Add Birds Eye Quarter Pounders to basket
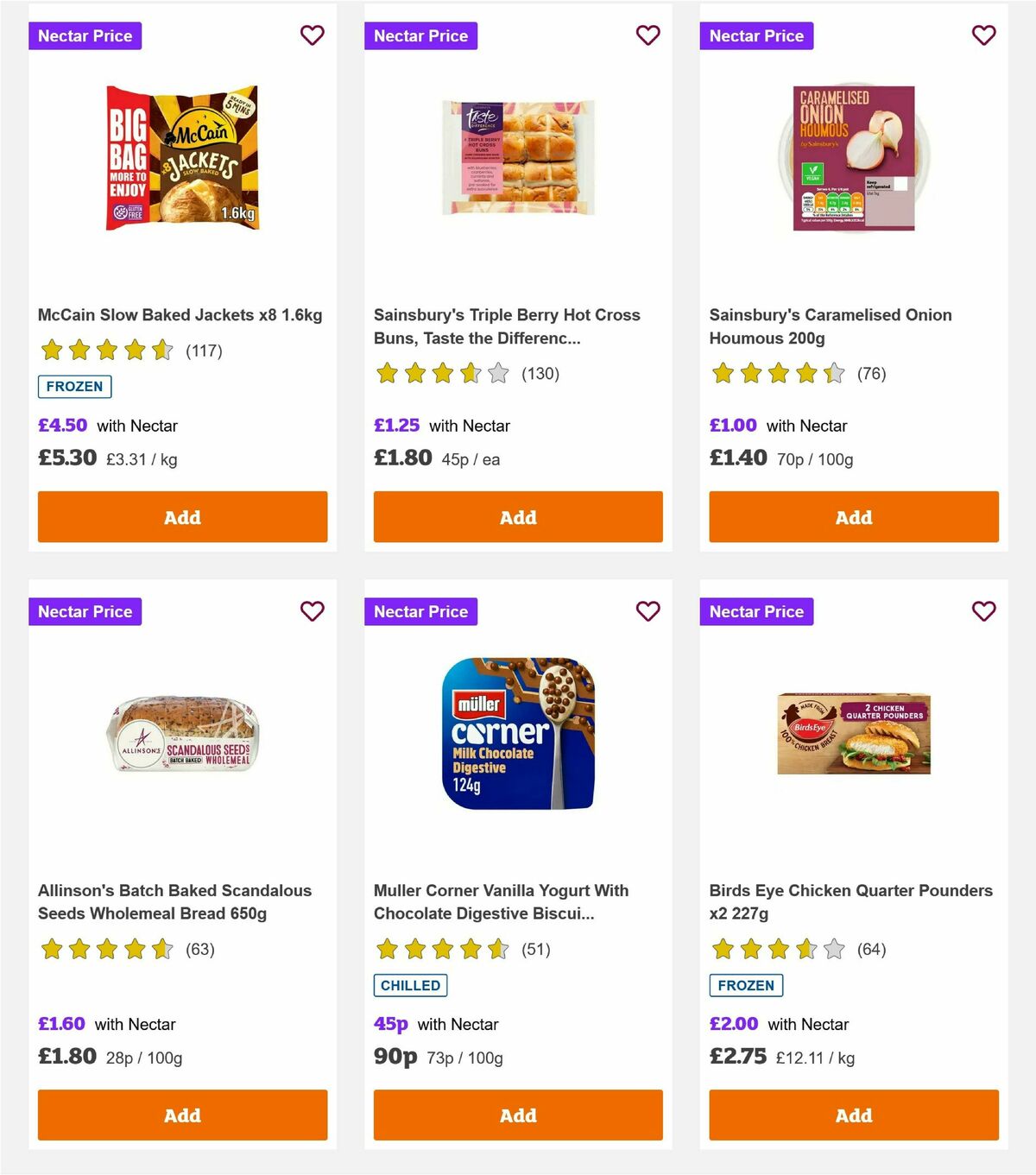This screenshot has height=1175, width=1036. 853,1115
